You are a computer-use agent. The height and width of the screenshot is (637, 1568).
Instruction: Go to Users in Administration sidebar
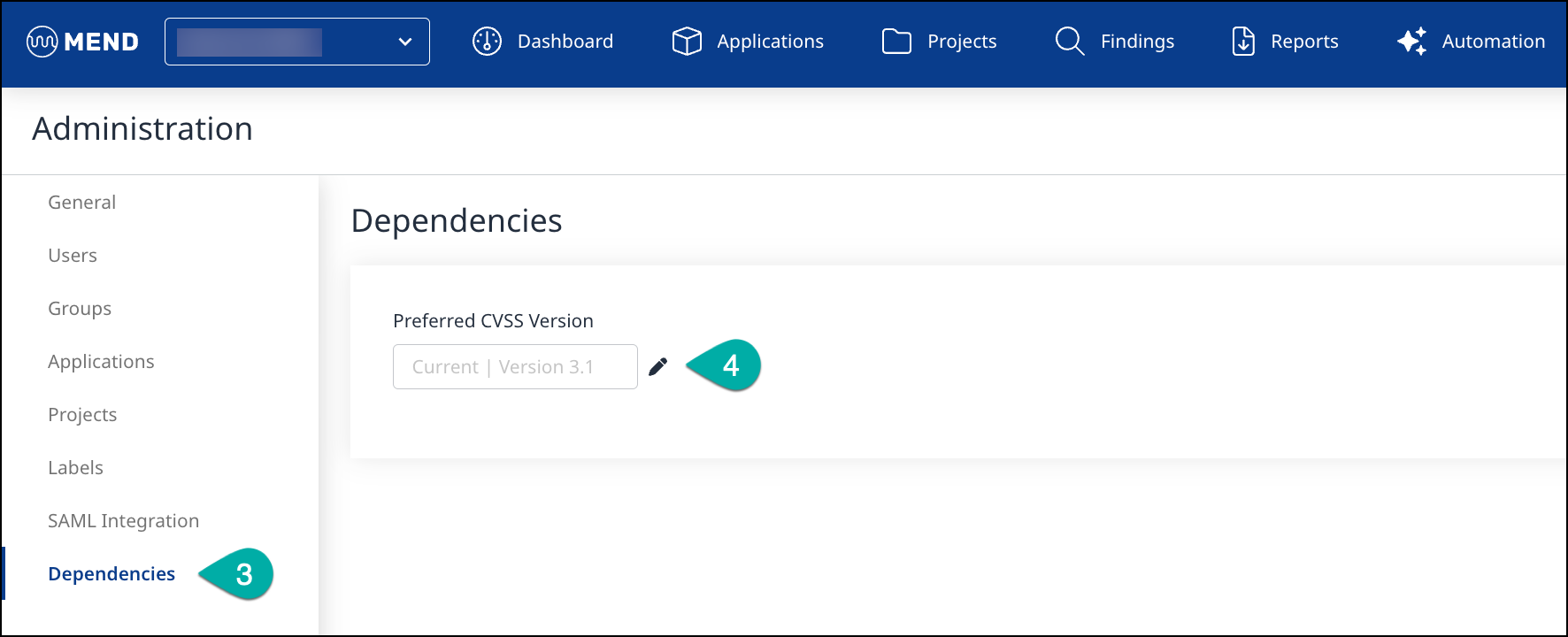(x=73, y=256)
